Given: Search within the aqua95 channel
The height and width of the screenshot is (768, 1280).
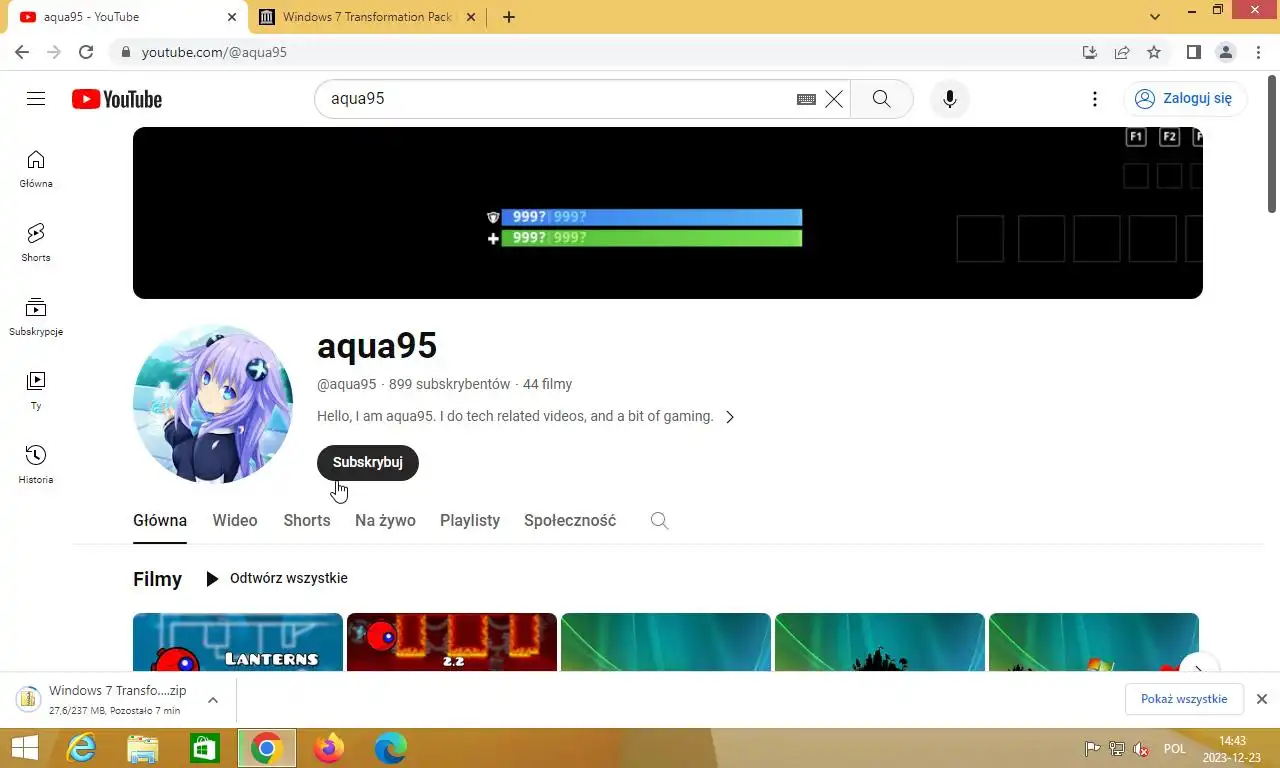Looking at the screenshot, I should pos(659,520).
